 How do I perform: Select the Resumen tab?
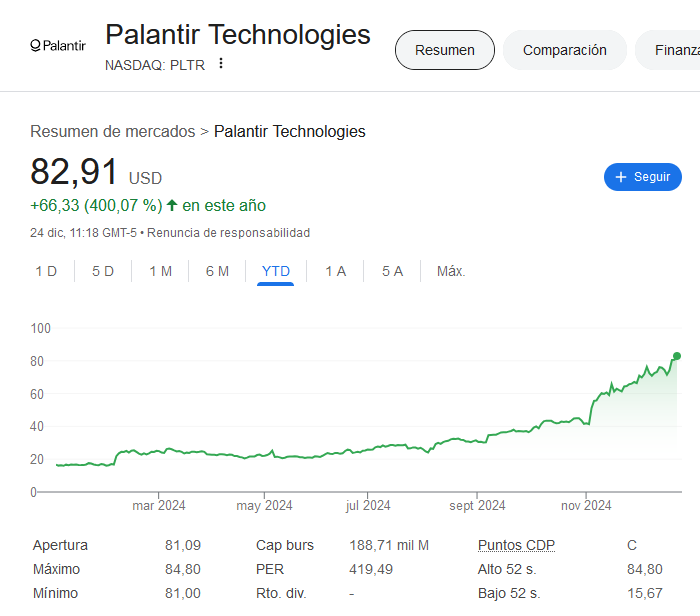click(x=445, y=50)
